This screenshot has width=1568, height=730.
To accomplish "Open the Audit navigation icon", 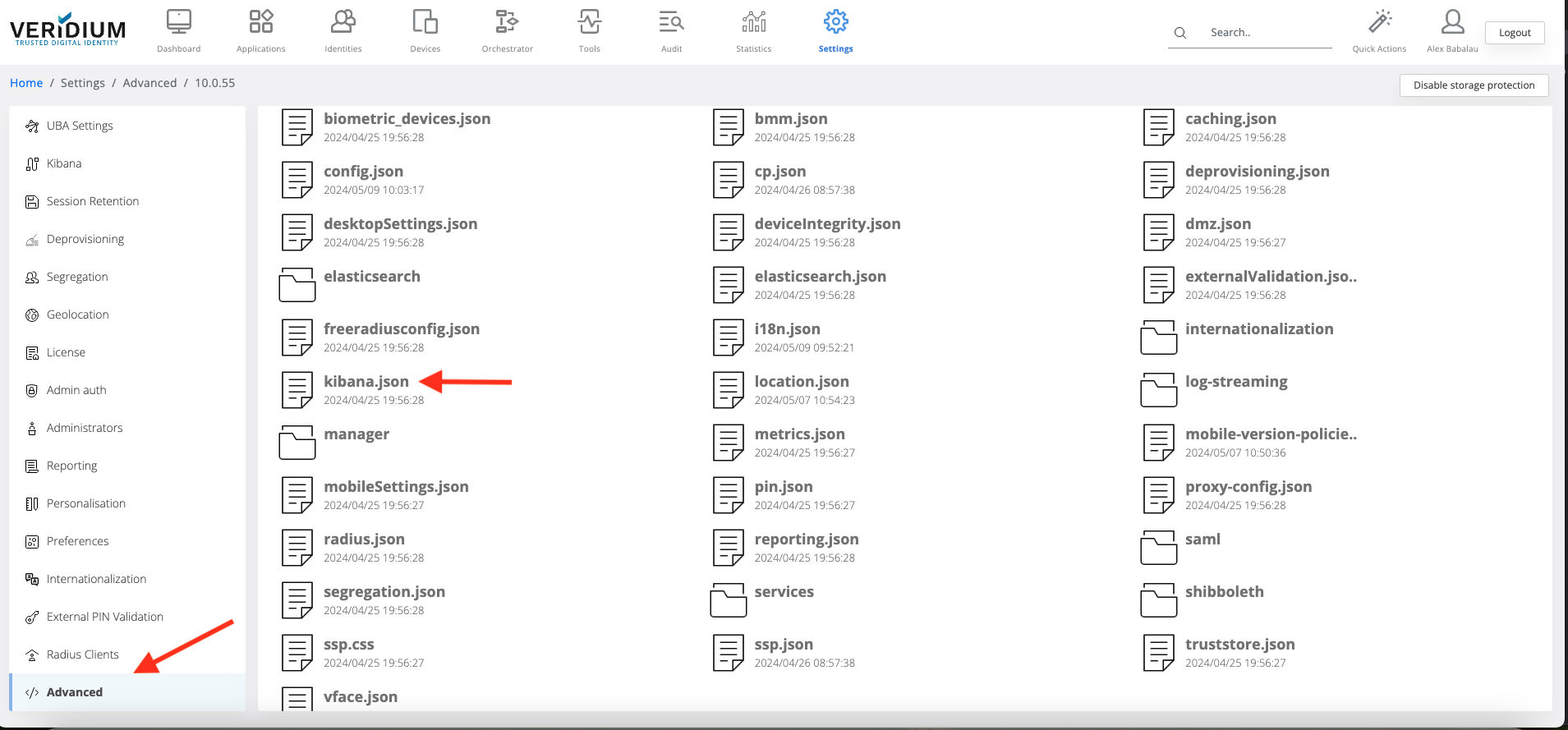I will click(671, 22).
